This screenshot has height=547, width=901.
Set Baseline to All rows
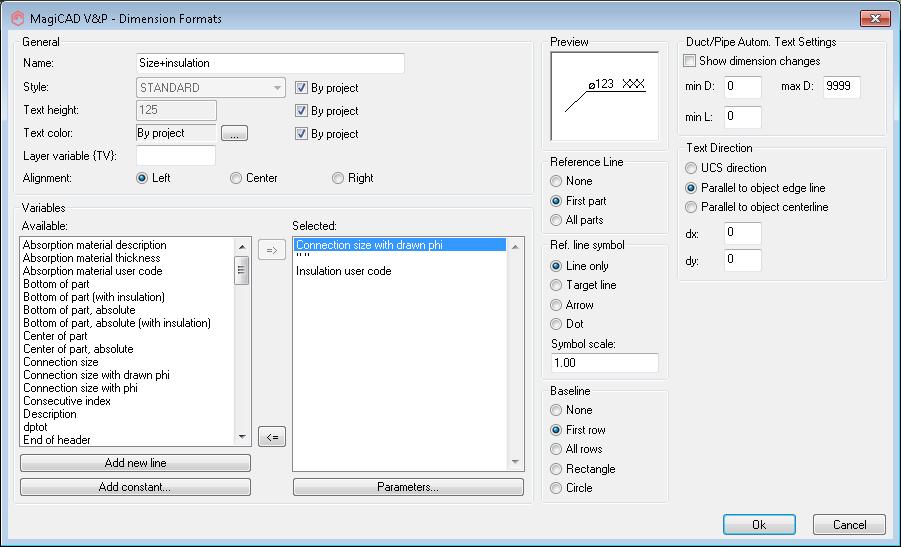[556, 449]
